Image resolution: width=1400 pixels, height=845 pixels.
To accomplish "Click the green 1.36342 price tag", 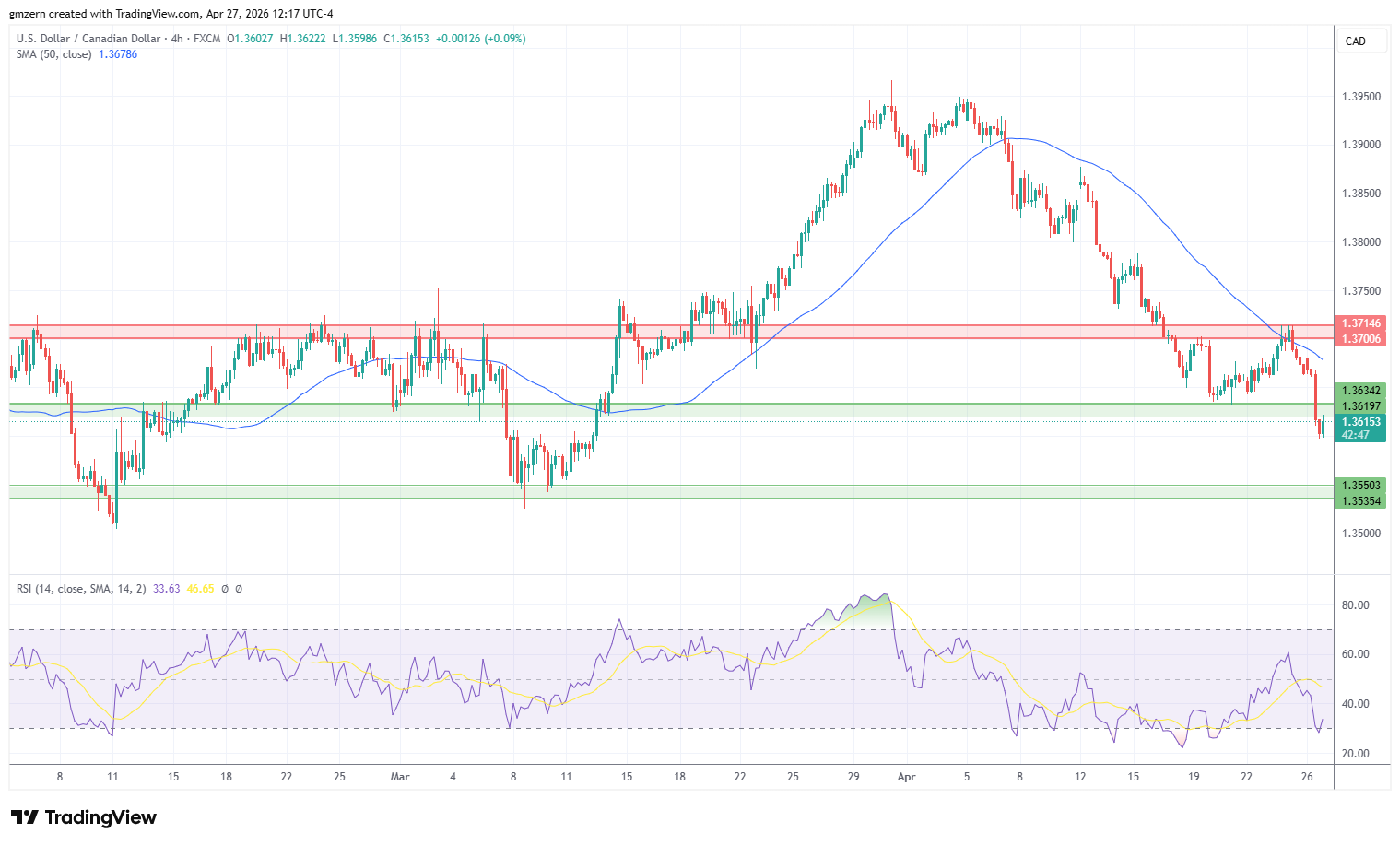I will point(1360,391).
